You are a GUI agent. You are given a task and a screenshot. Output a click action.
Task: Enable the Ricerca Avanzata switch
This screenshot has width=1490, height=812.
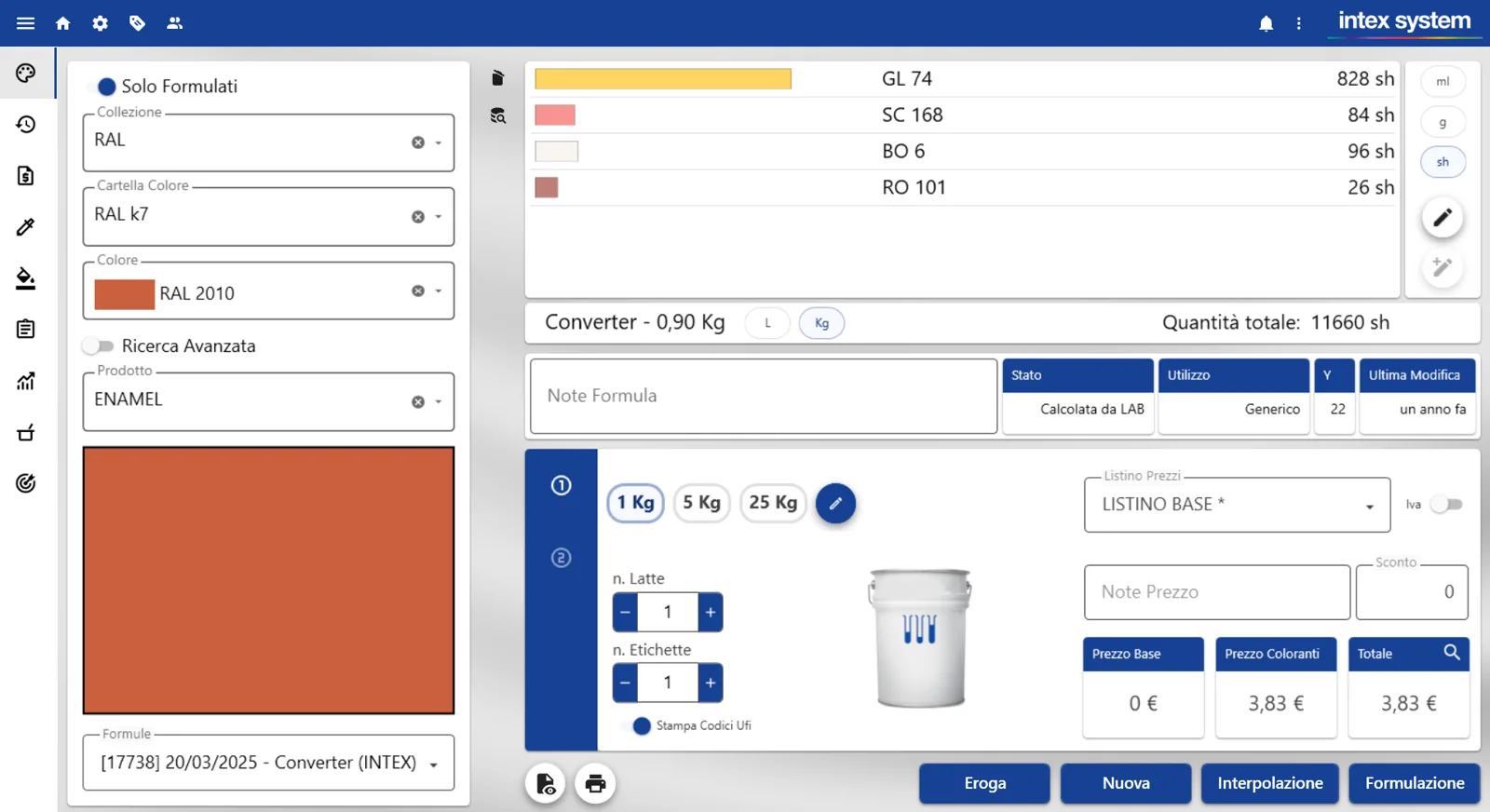[x=97, y=346]
